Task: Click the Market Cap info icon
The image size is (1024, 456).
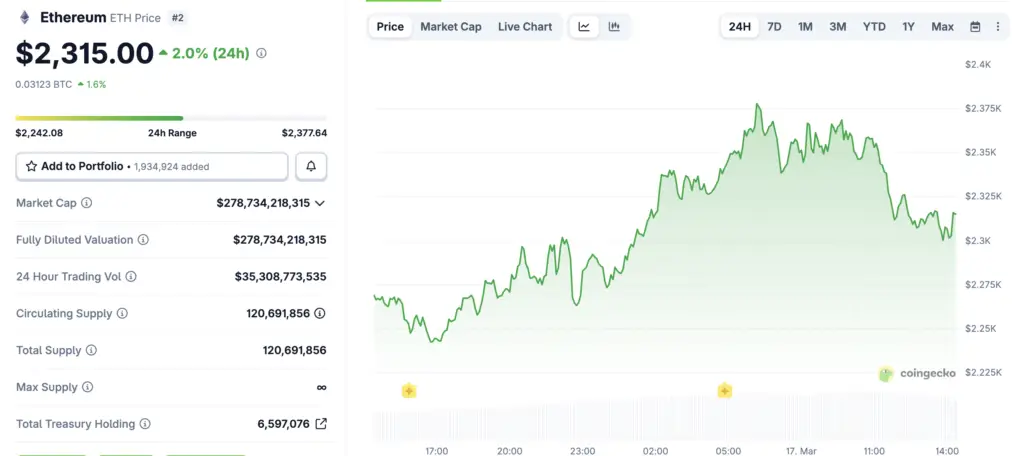Action: click(87, 203)
